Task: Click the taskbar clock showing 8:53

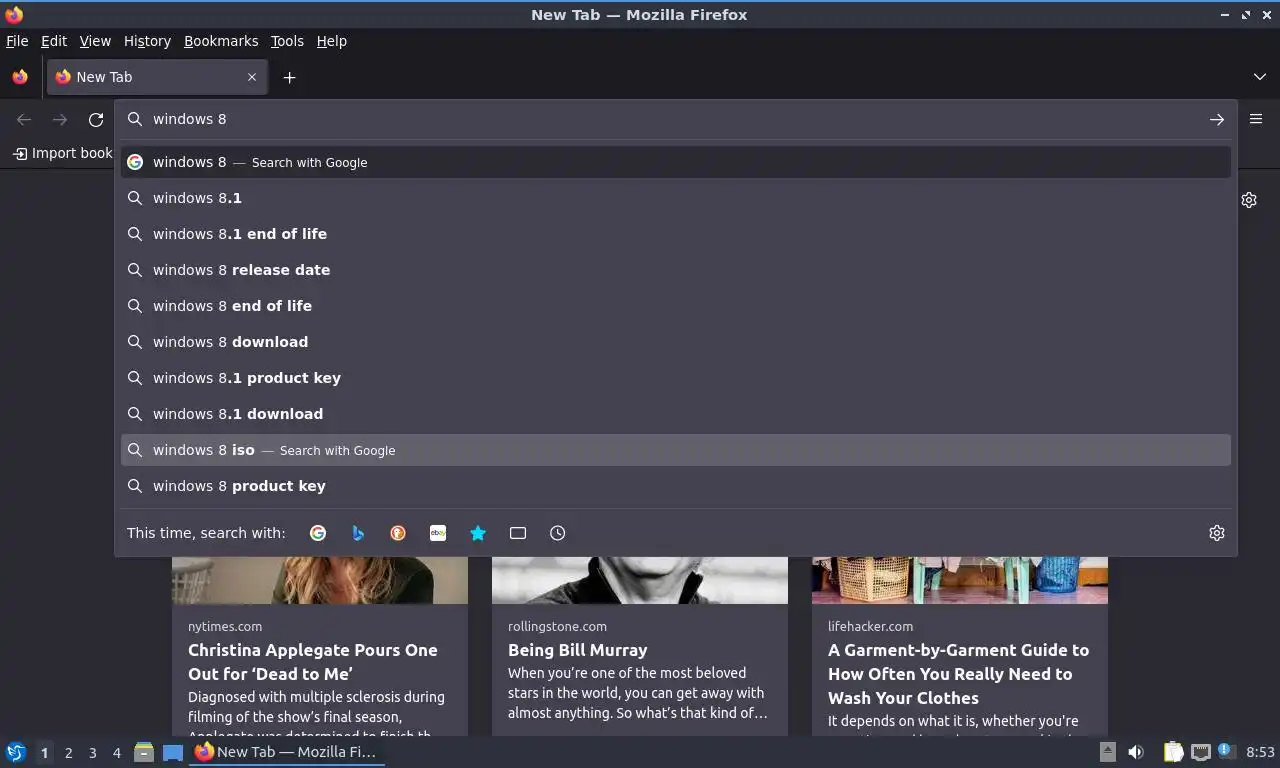Action: click(x=1260, y=752)
